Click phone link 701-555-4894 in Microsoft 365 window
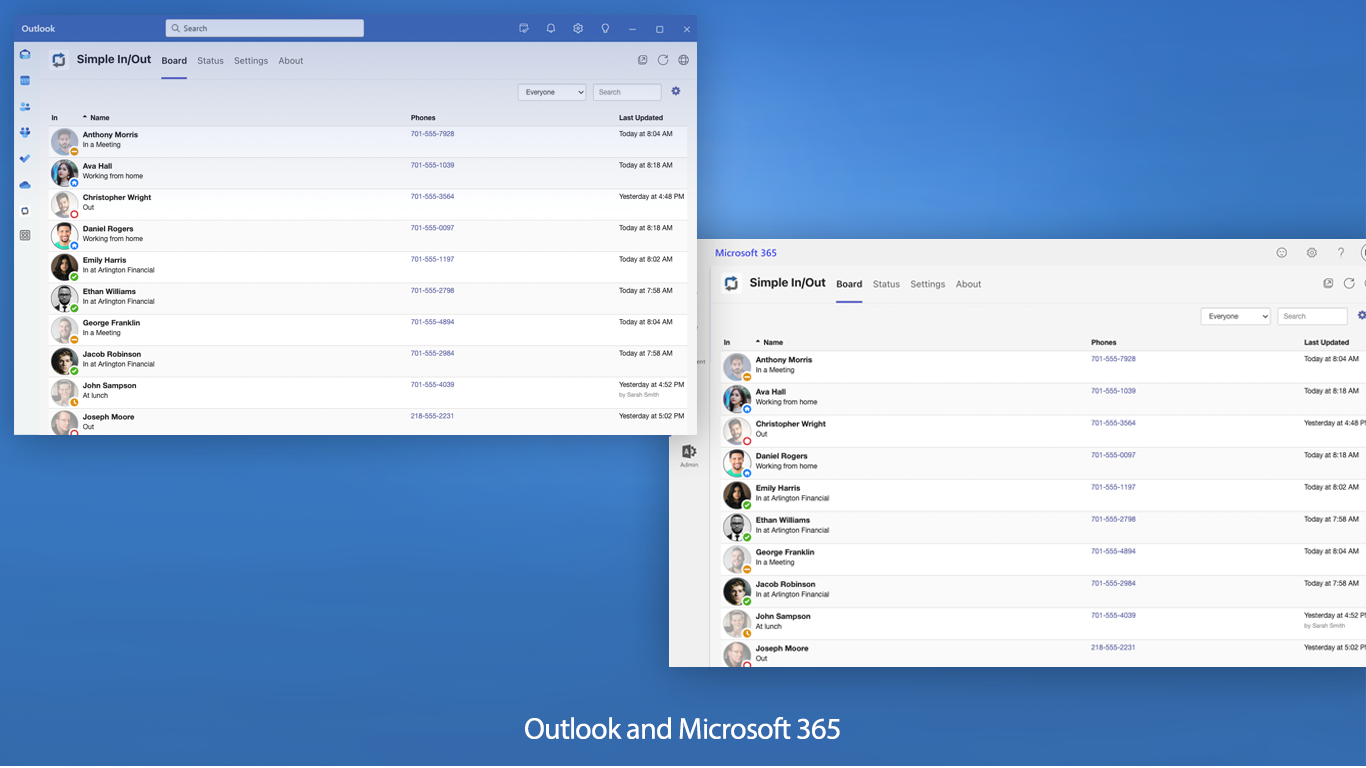 pyautogui.click(x=1113, y=551)
